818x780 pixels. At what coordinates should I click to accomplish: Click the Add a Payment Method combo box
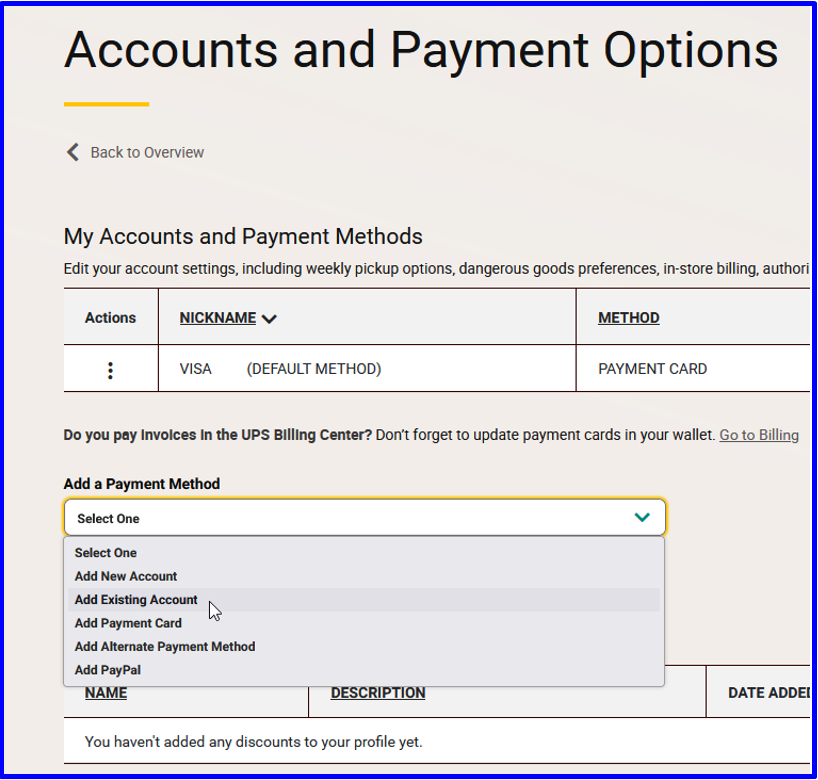pos(364,518)
